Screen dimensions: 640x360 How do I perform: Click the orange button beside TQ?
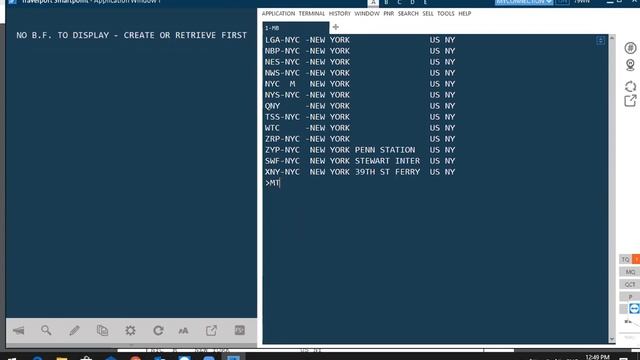coord(636,259)
